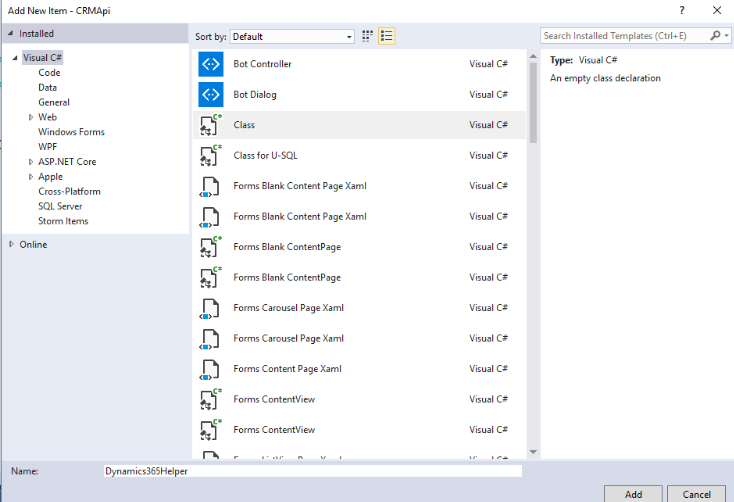
Task: Select the Apple category
Action: tap(50, 177)
